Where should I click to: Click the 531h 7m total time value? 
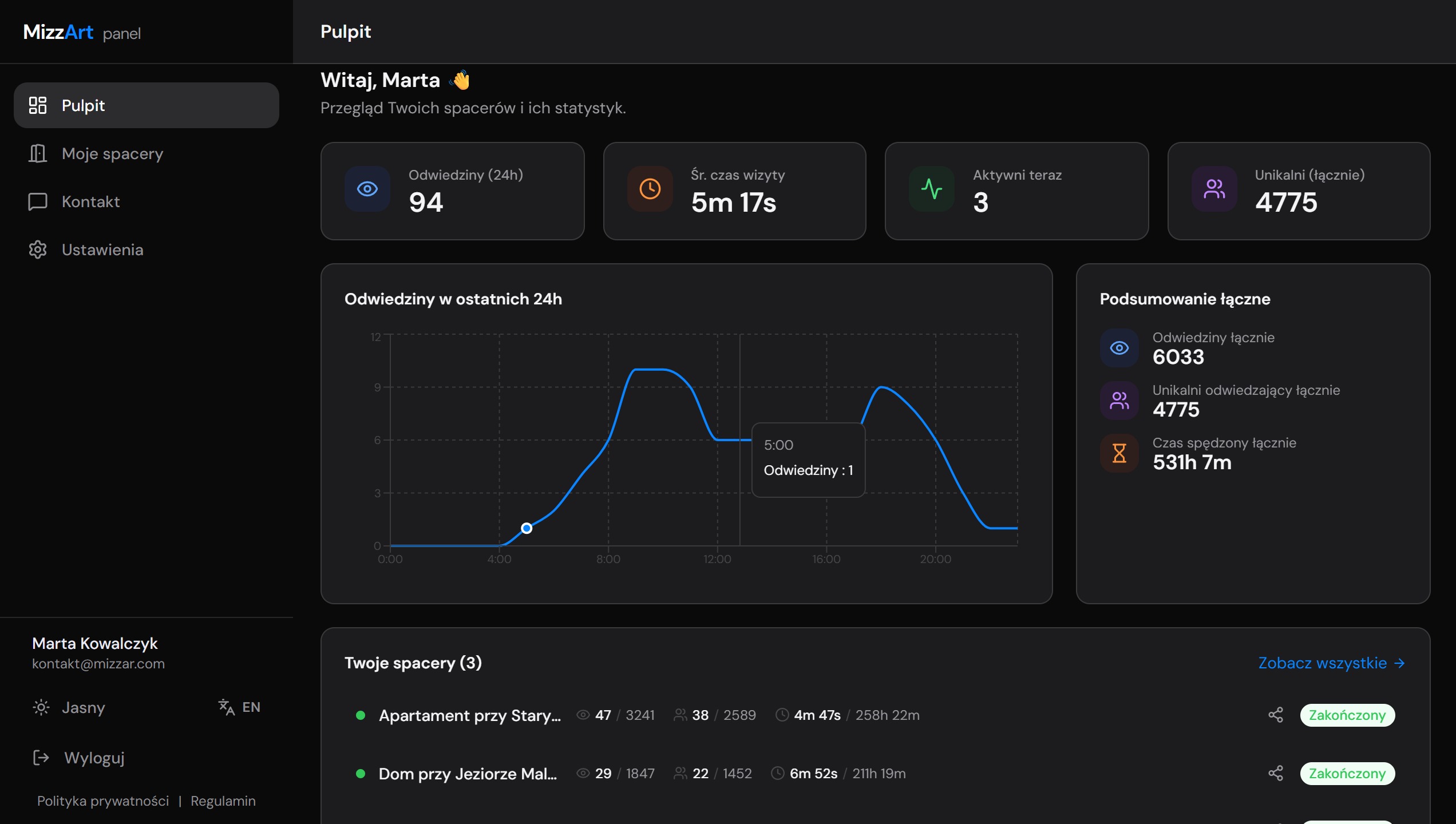1192,462
